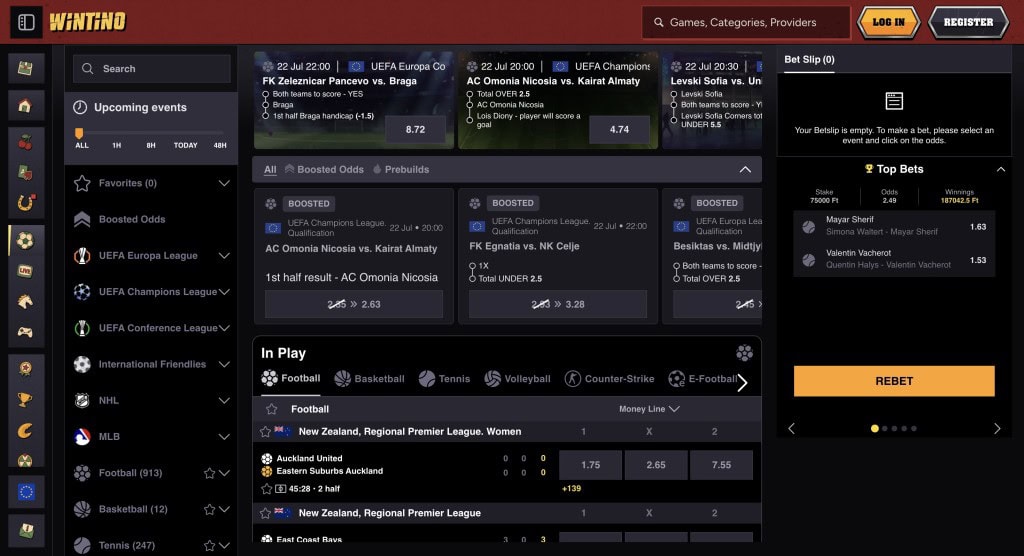Expand the MLB chevron
The width and height of the screenshot is (1024, 556).
point(224,437)
